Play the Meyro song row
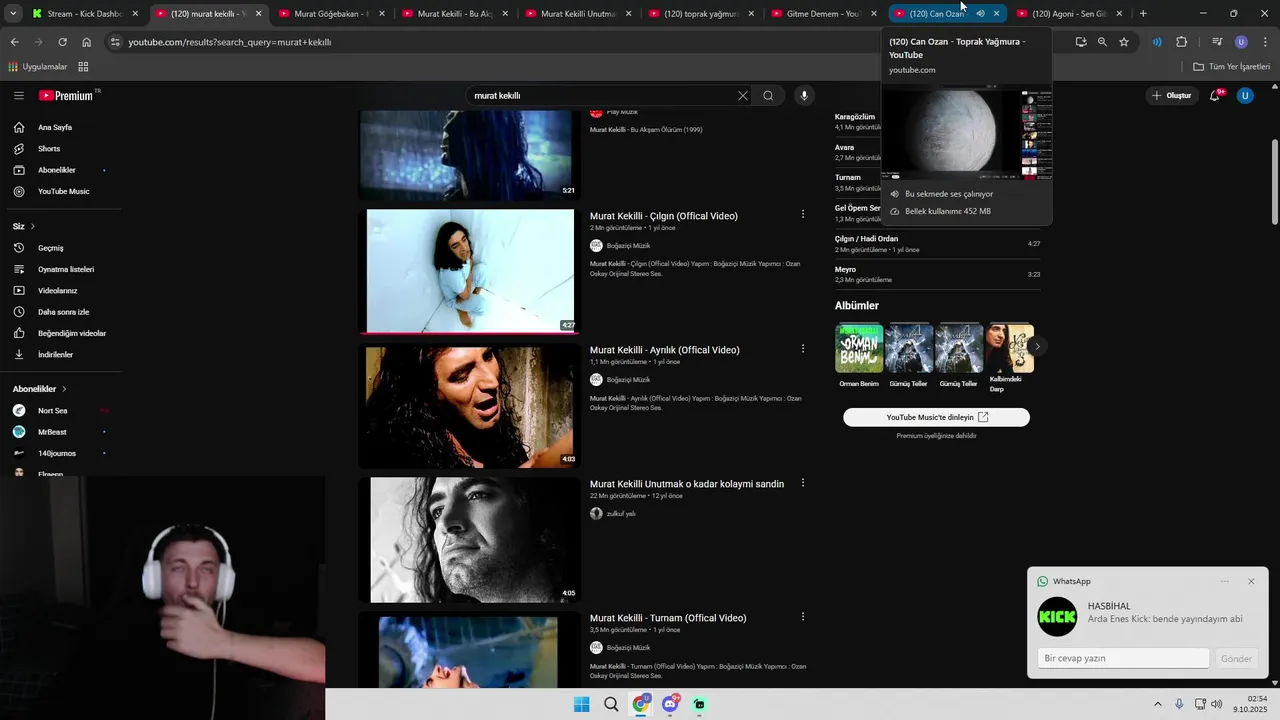The height and width of the screenshot is (720, 1280). [937, 274]
